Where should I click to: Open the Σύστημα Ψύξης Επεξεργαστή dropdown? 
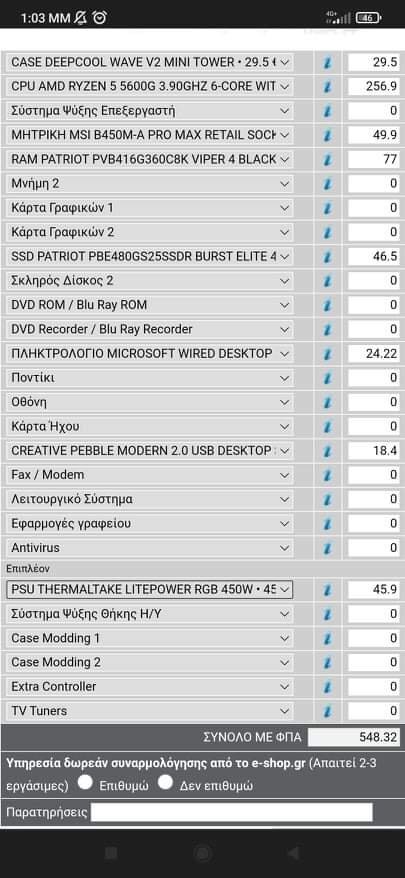point(150,111)
